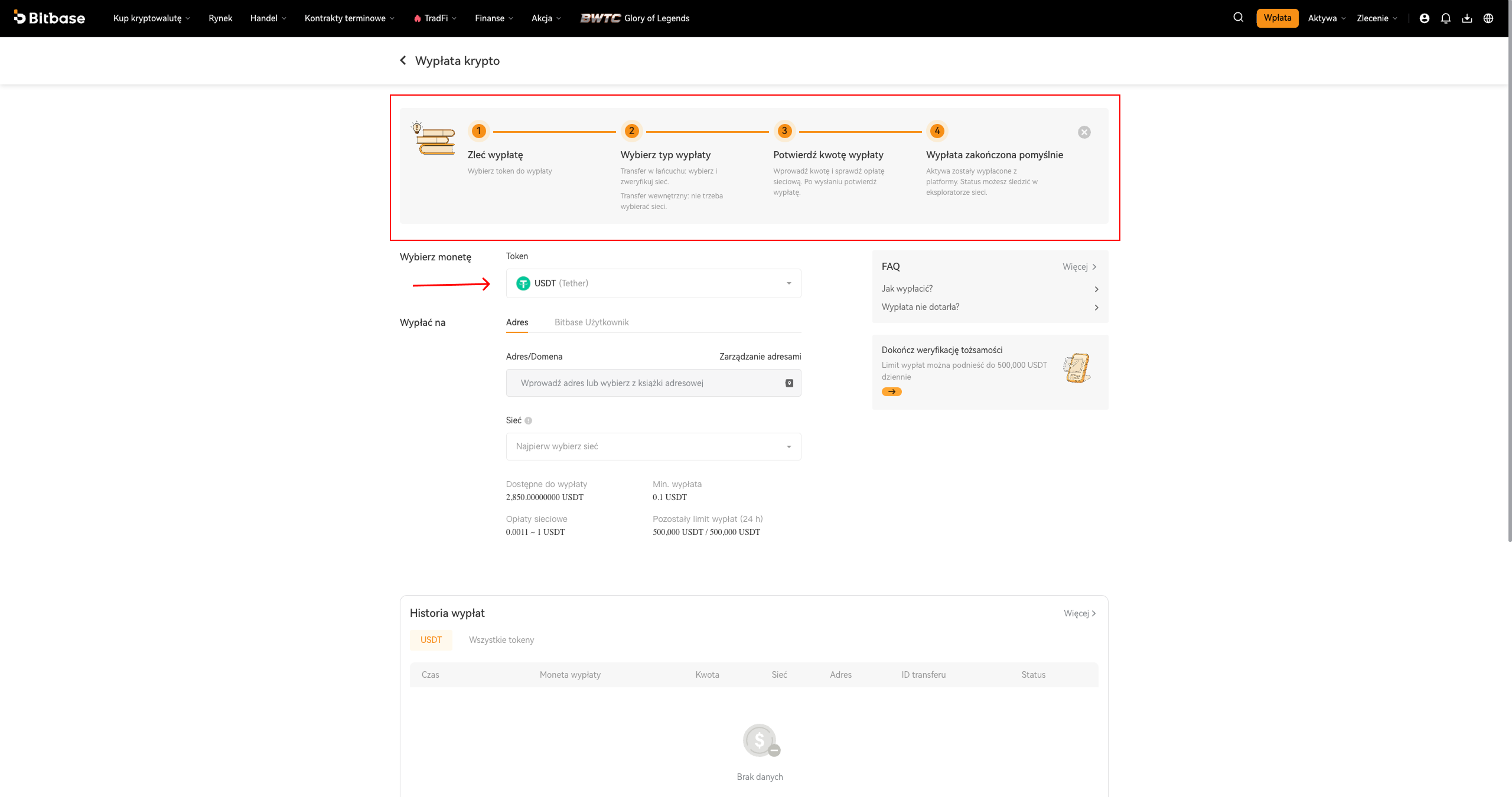Switch to Bitbase Użytkownik tab
Screen dimensions: 1512x797
coord(591,322)
